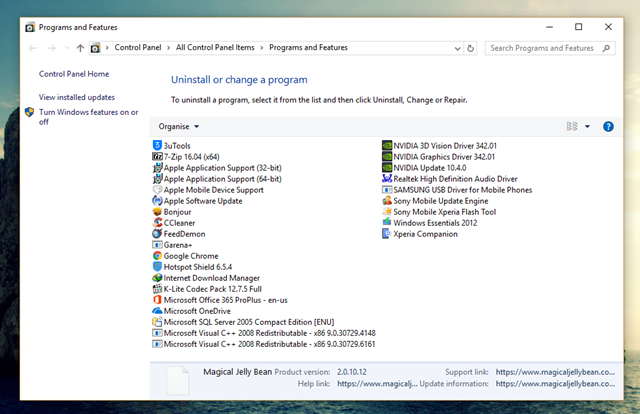This screenshot has height=414, width=640.
Task: Click Sony Mobile Xperia Flash Tool icon
Action: [x=387, y=211]
